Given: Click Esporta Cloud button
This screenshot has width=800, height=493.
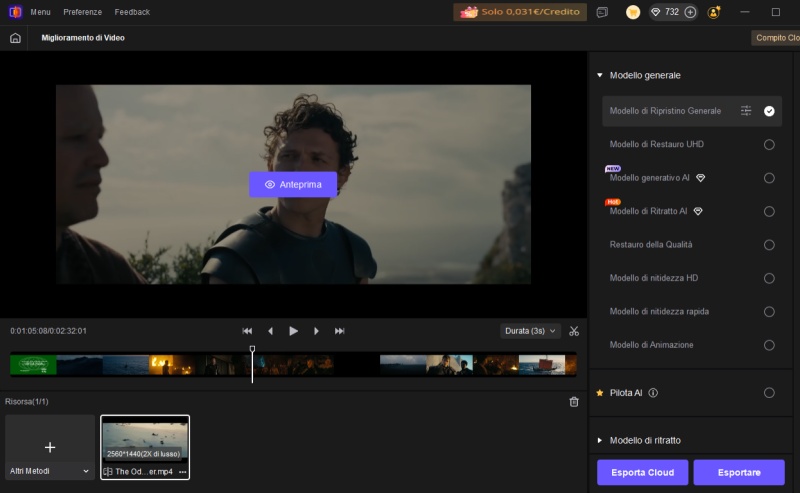Looking at the screenshot, I should pyautogui.click(x=642, y=472).
